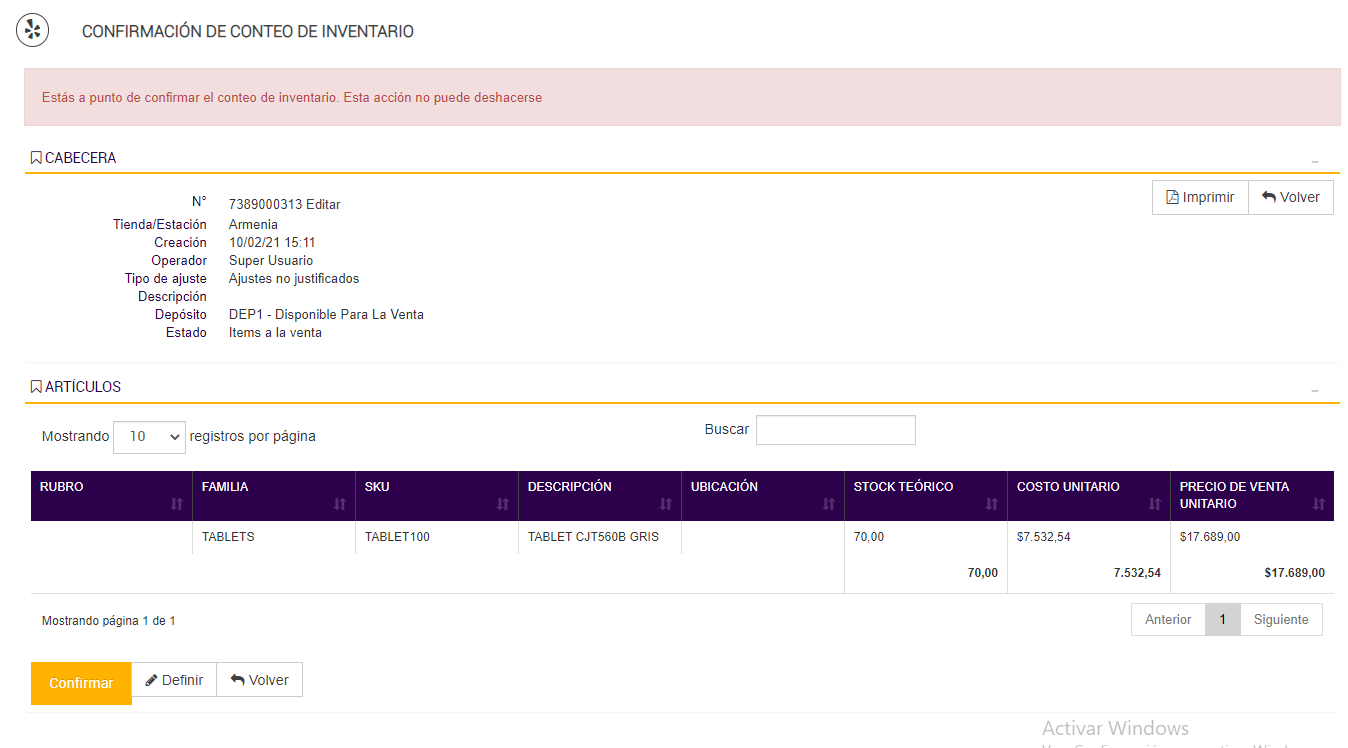
Task: Collapse the ARTÍCULOS section
Action: coord(1315,390)
